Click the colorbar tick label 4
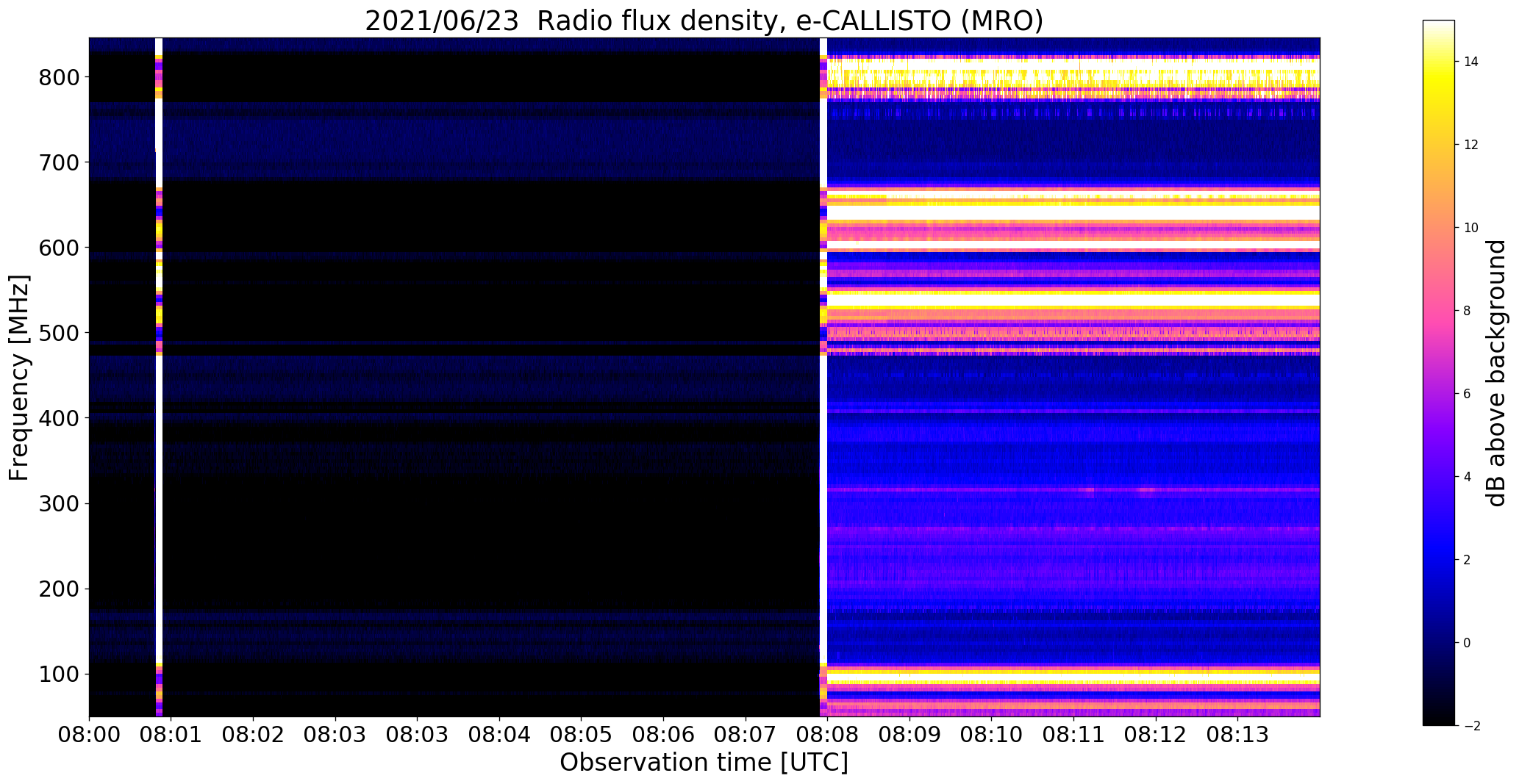 [1468, 477]
